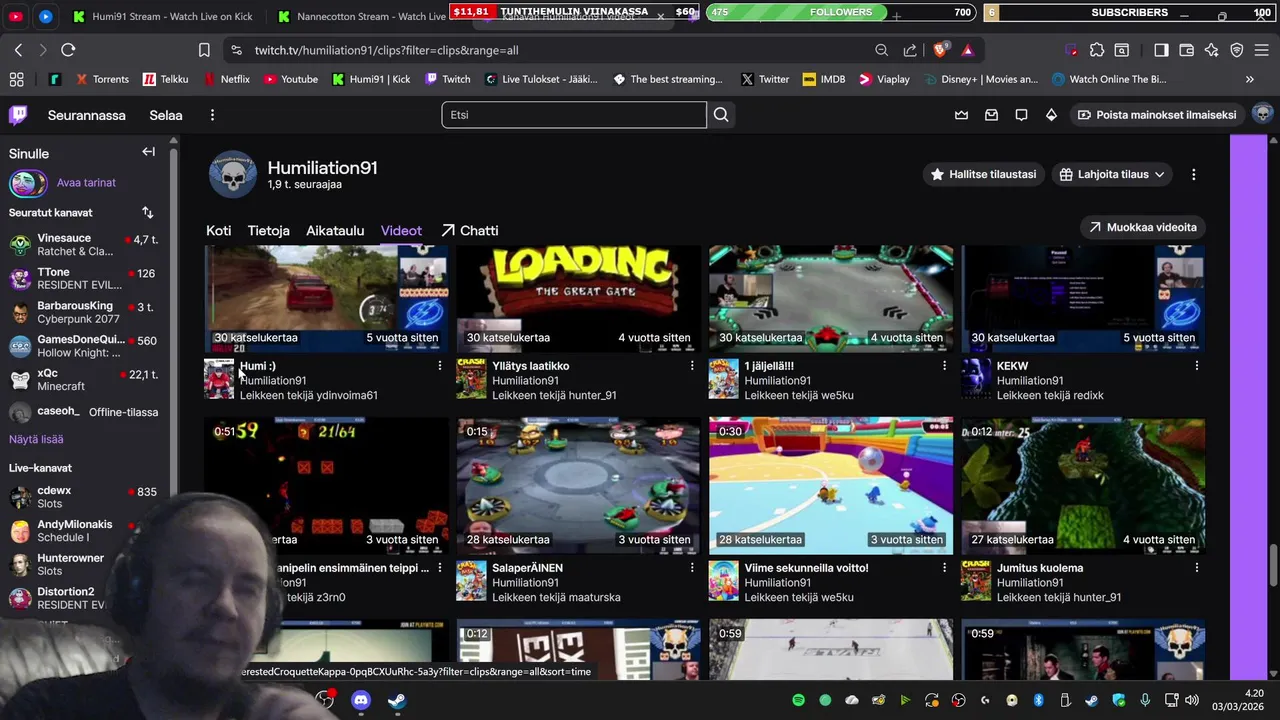Open the Yllätys laatikko clip thumbnail
This screenshot has width=1280, height=720.
pyautogui.click(x=579, y=297)
